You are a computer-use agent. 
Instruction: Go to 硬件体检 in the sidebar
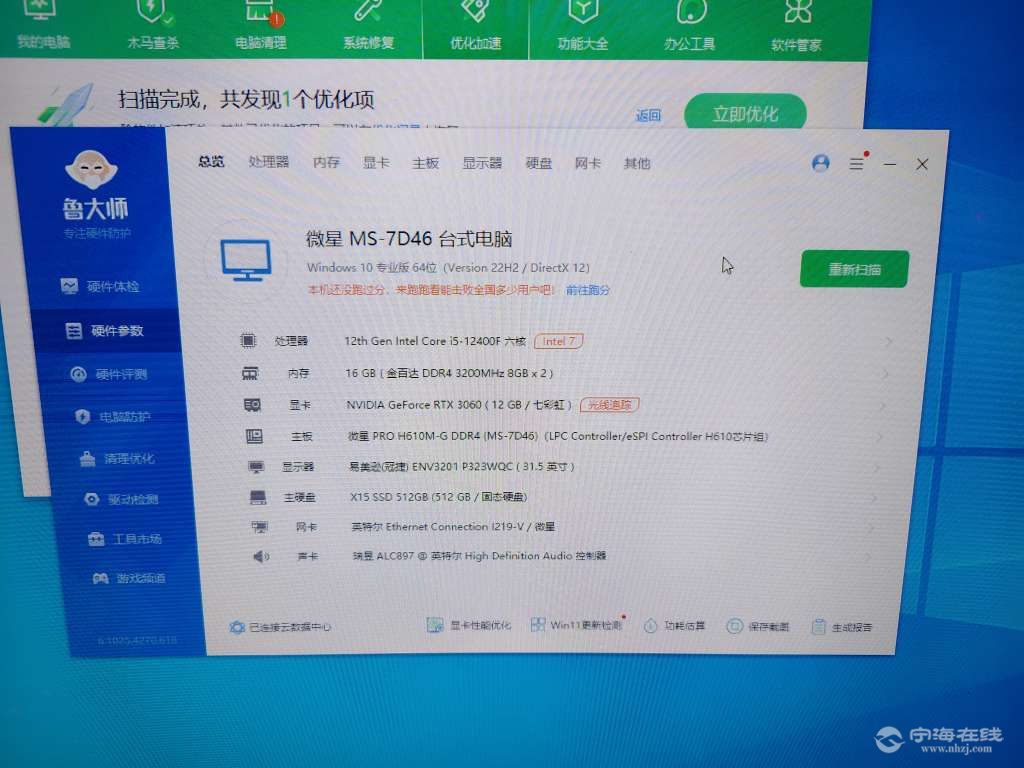(x=100, y=286)
